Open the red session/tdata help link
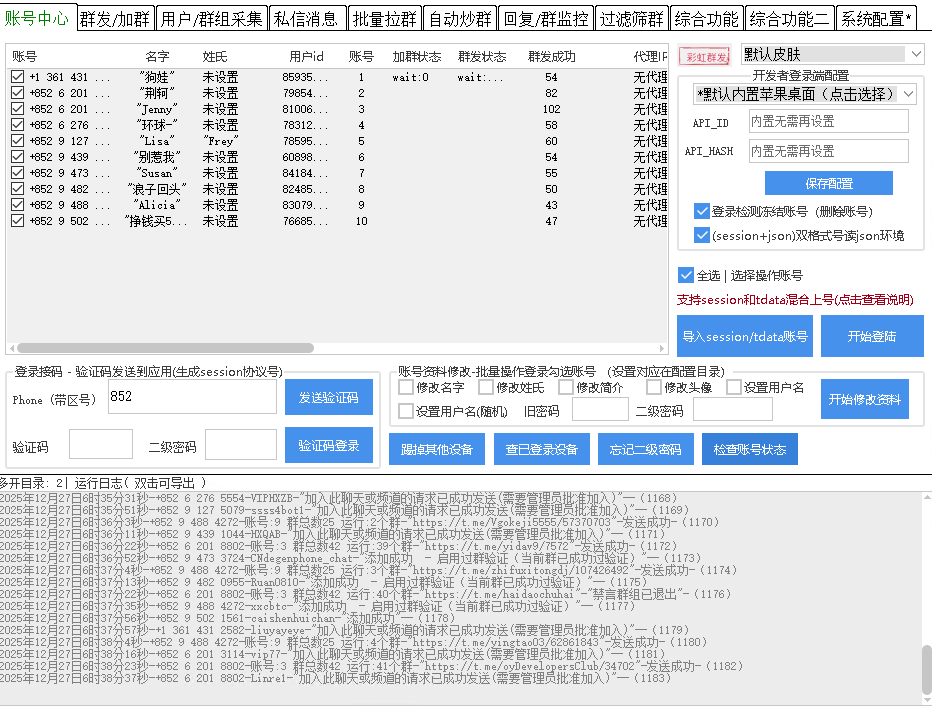This screenshot has width=932, height=706. (795, 299)
